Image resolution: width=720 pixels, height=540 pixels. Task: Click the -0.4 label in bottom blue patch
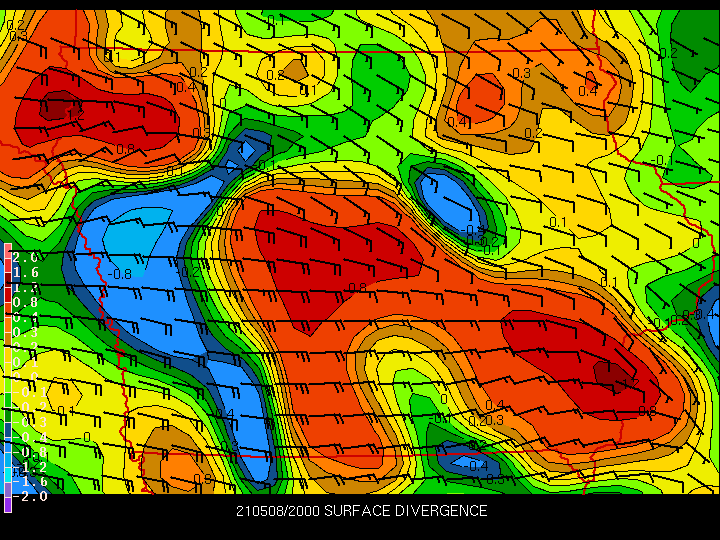(476, 464)
